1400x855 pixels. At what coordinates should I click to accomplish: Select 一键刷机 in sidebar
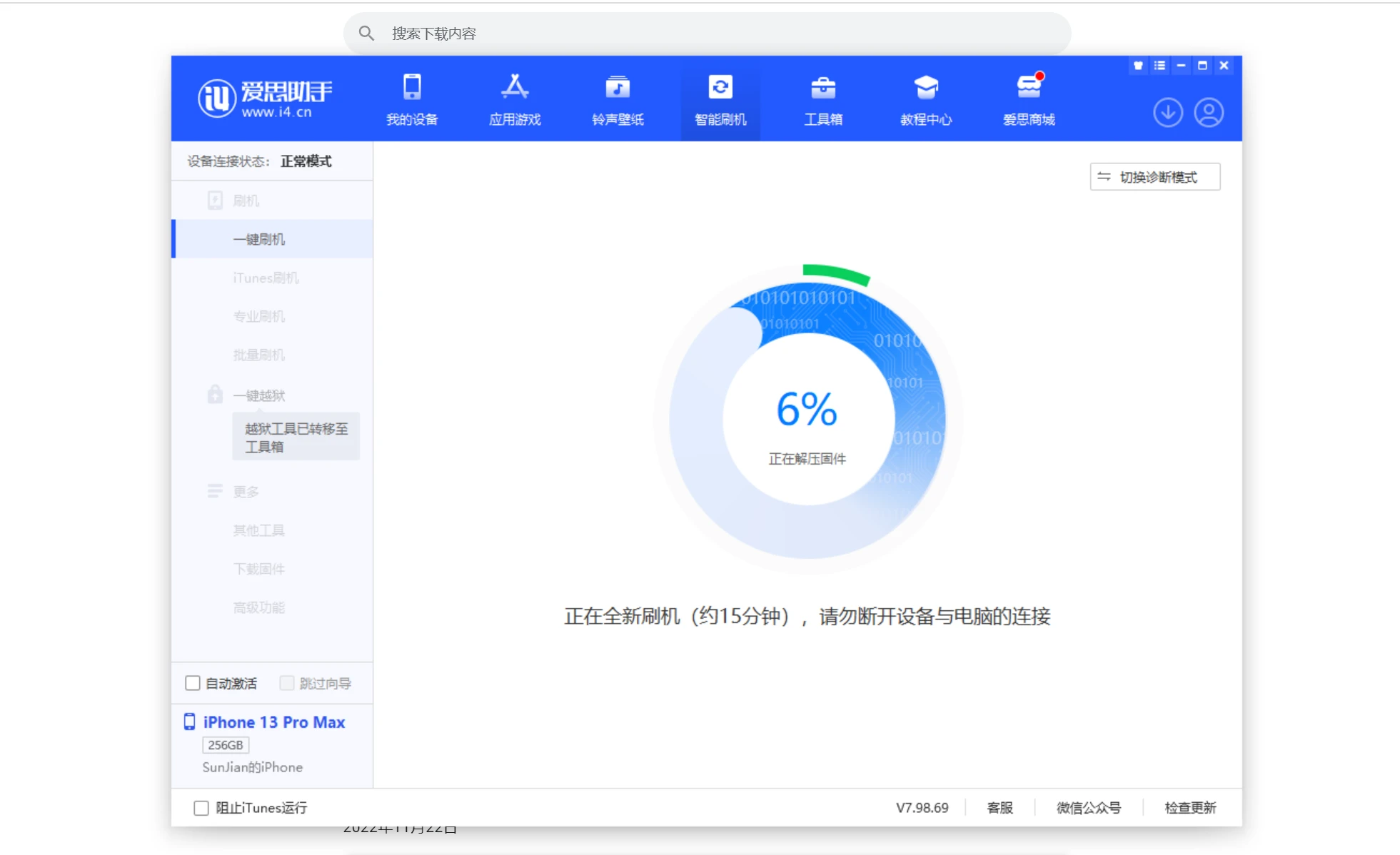tap(258, 239)
